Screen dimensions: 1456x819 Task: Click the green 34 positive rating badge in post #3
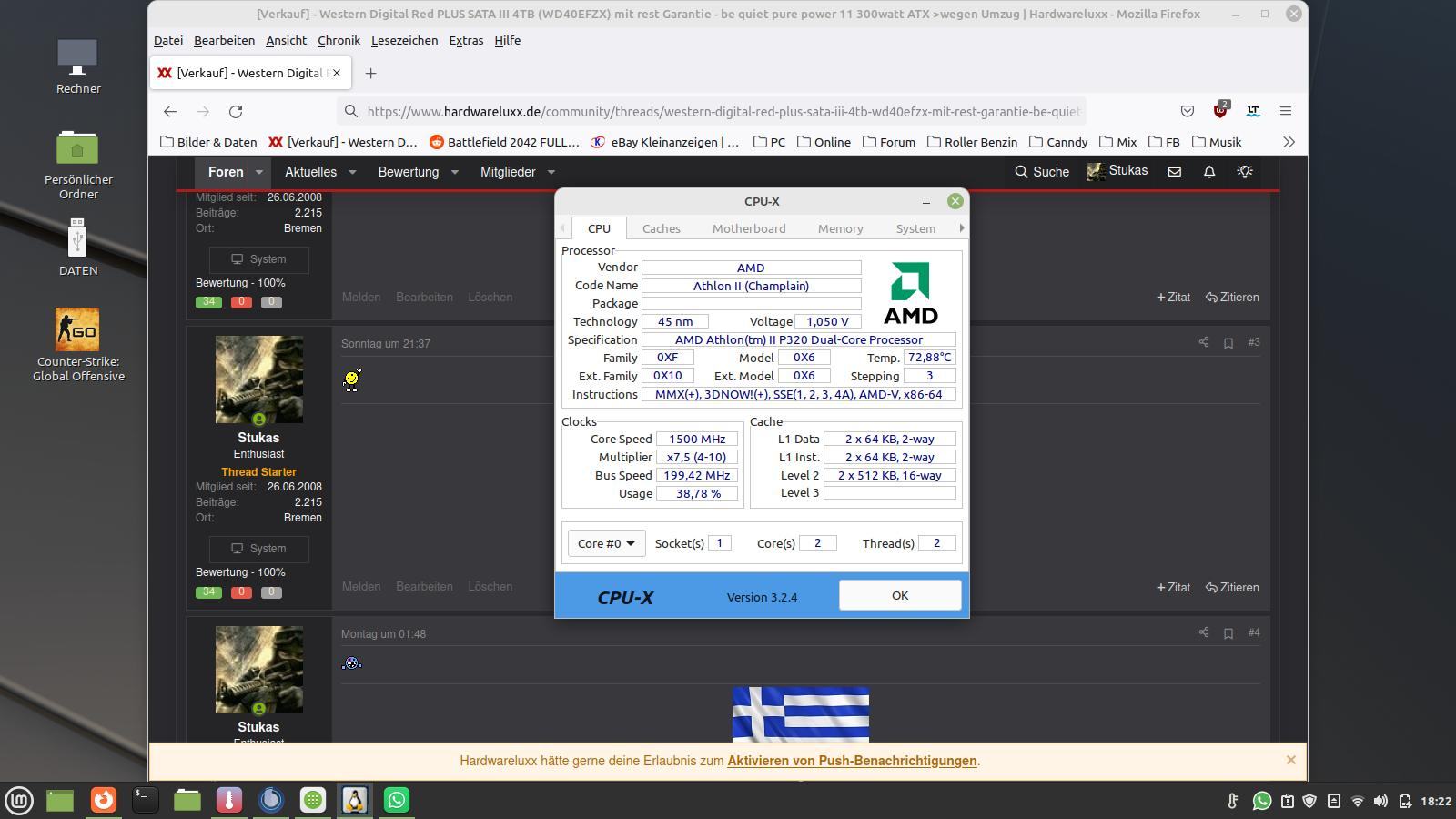[x=208, y=592]
